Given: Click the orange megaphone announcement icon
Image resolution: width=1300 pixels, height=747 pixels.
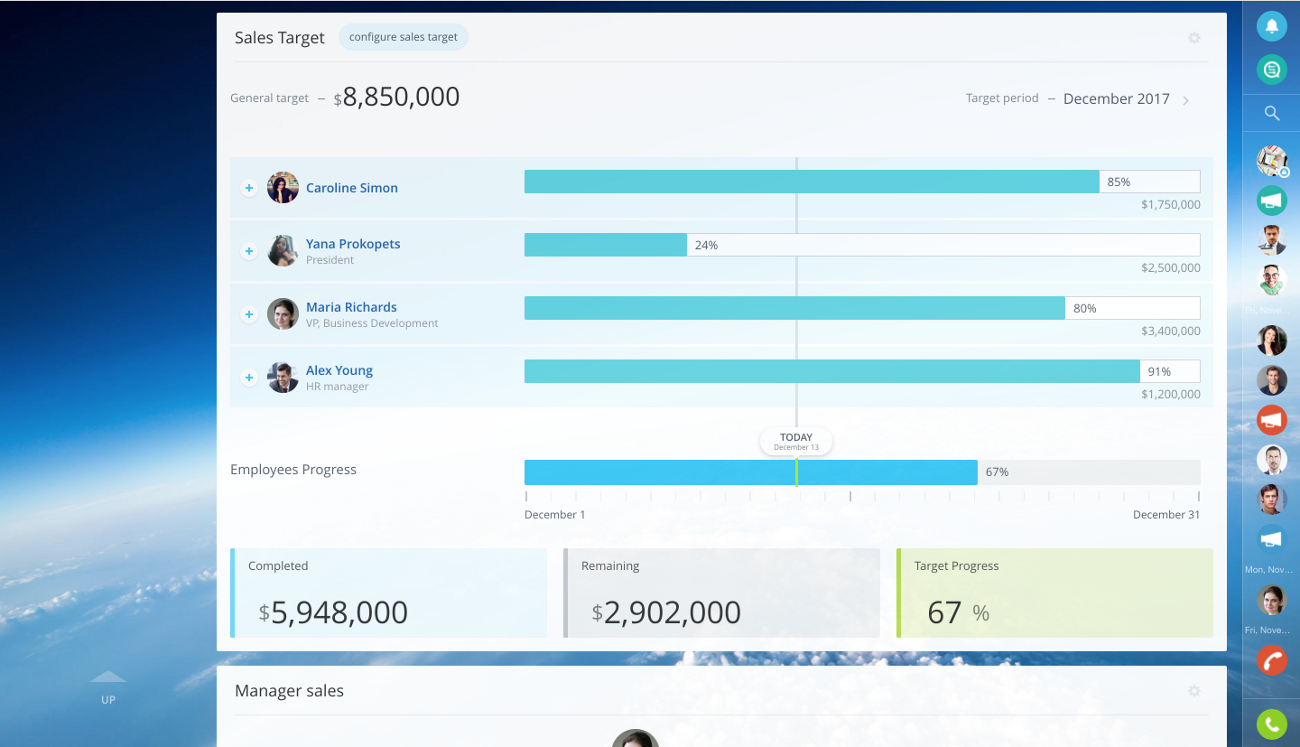Looking at the screenshot, I should click(x=1271, y=418).
